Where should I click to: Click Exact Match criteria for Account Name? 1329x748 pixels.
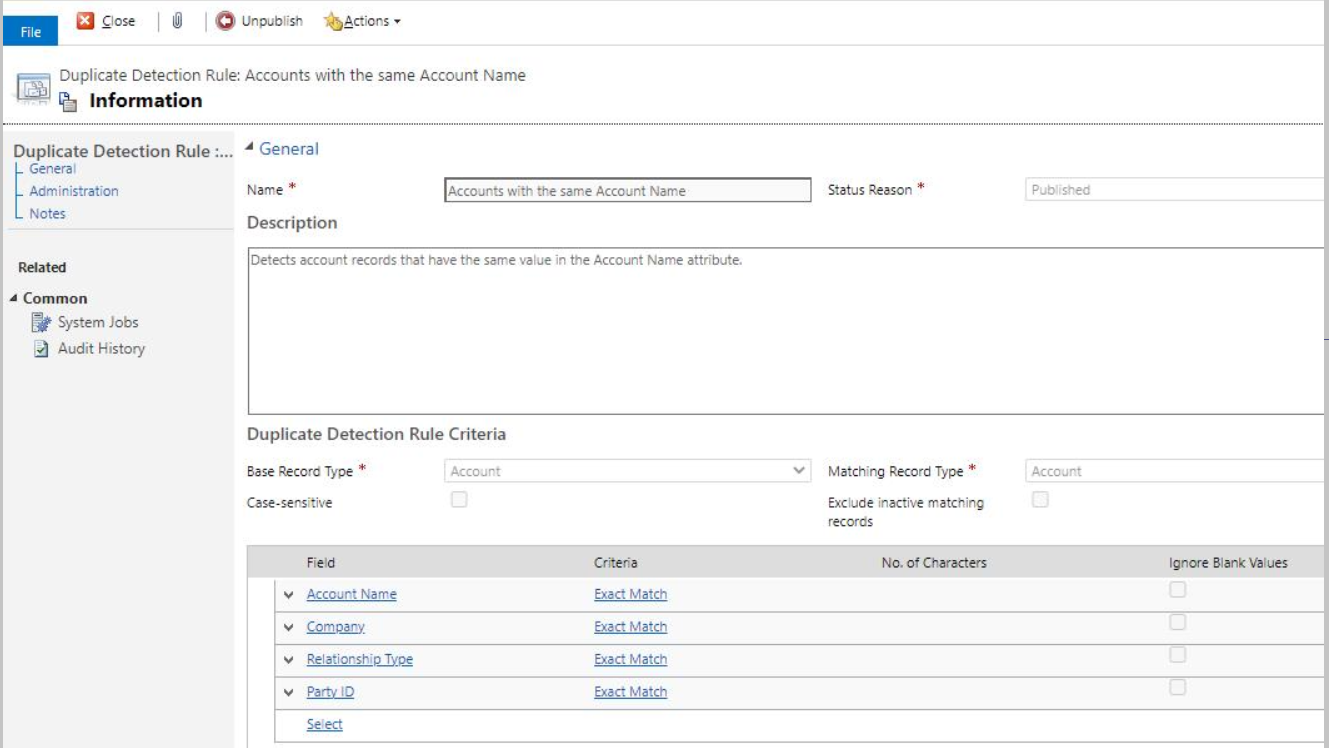(x=630, y=594)
